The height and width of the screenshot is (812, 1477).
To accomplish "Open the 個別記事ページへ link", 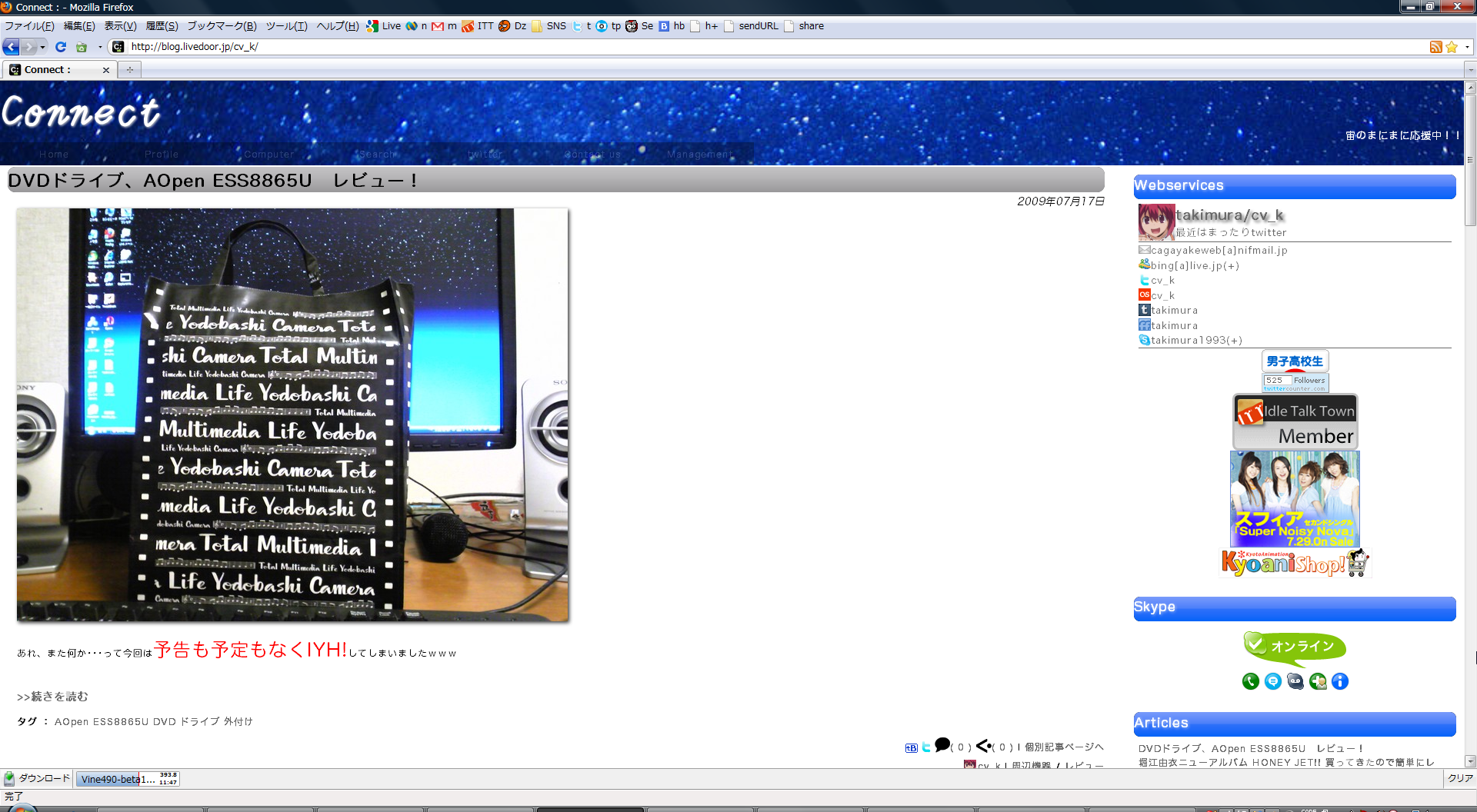I will (x=1064, y=747).
